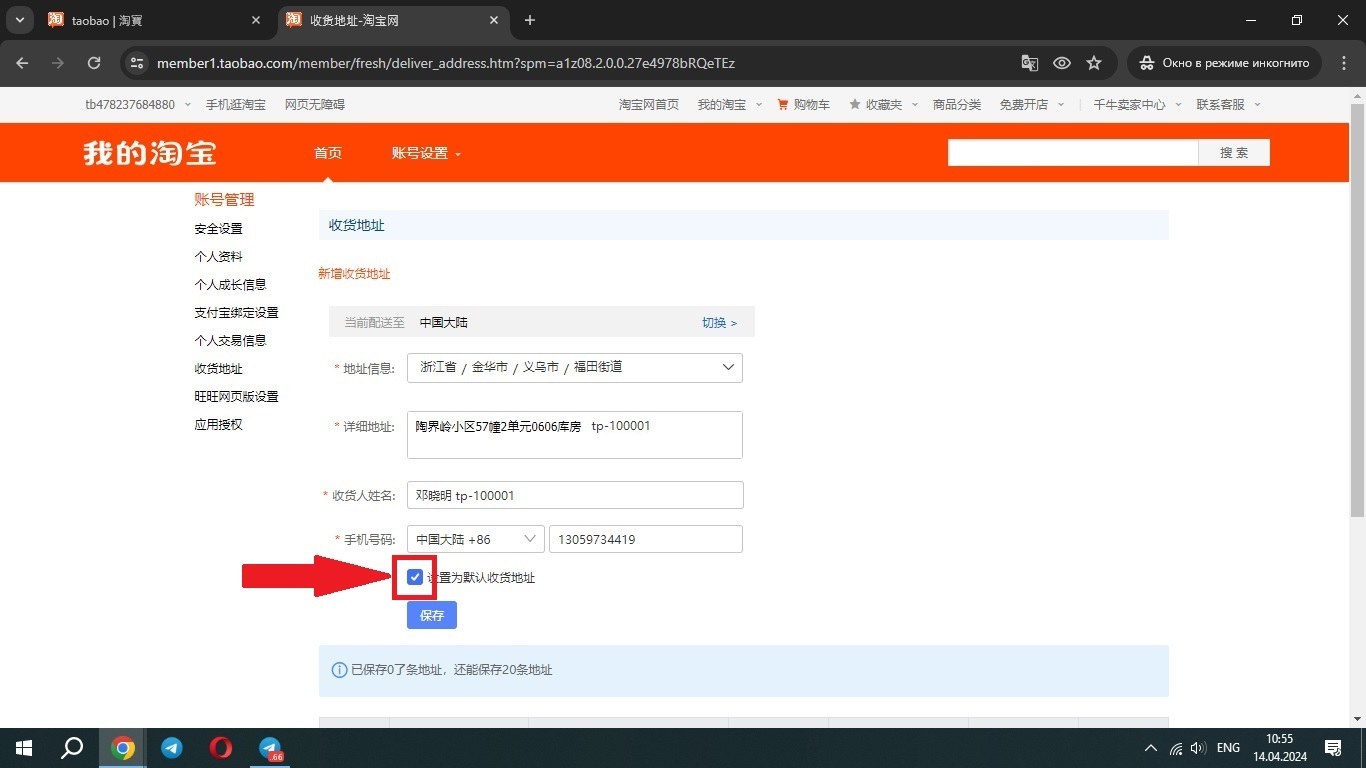Screen dimensions: 1366x768
Task: Click the info icon in saved-address notice
Action: [x=339, y=670]
